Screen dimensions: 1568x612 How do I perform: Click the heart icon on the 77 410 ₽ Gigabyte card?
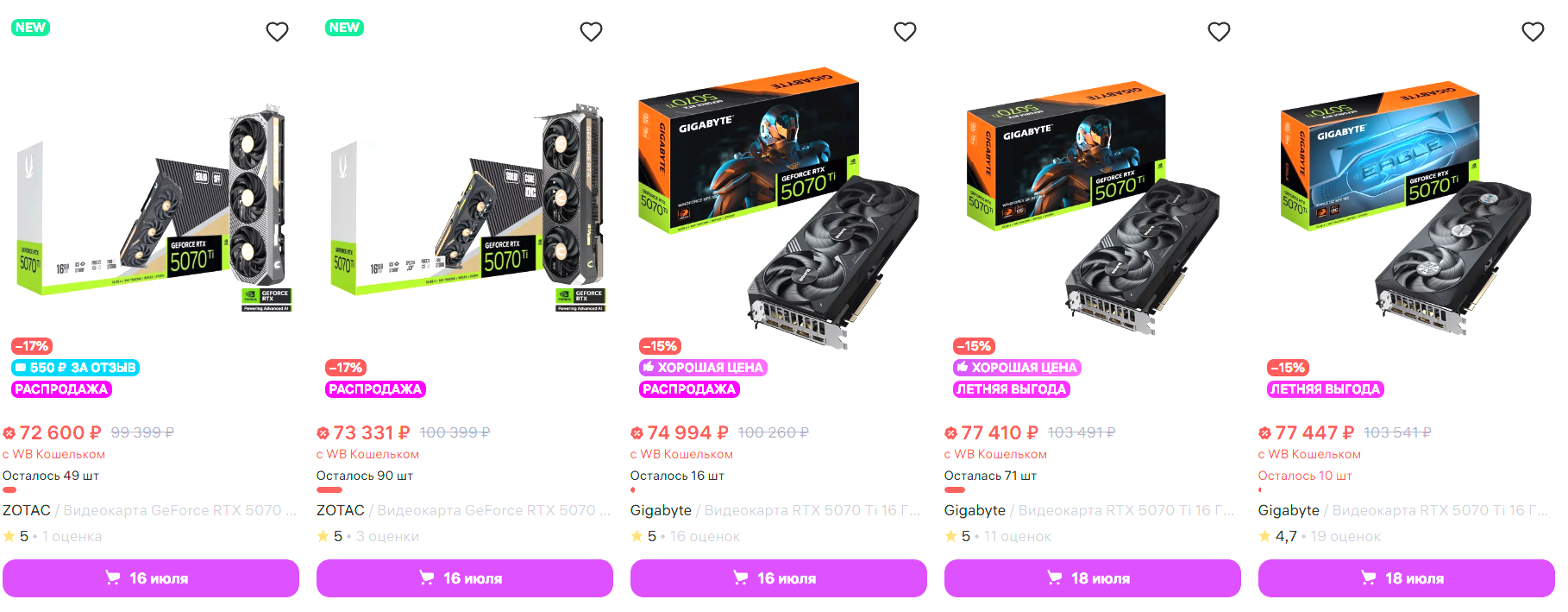click(1219, 32)
